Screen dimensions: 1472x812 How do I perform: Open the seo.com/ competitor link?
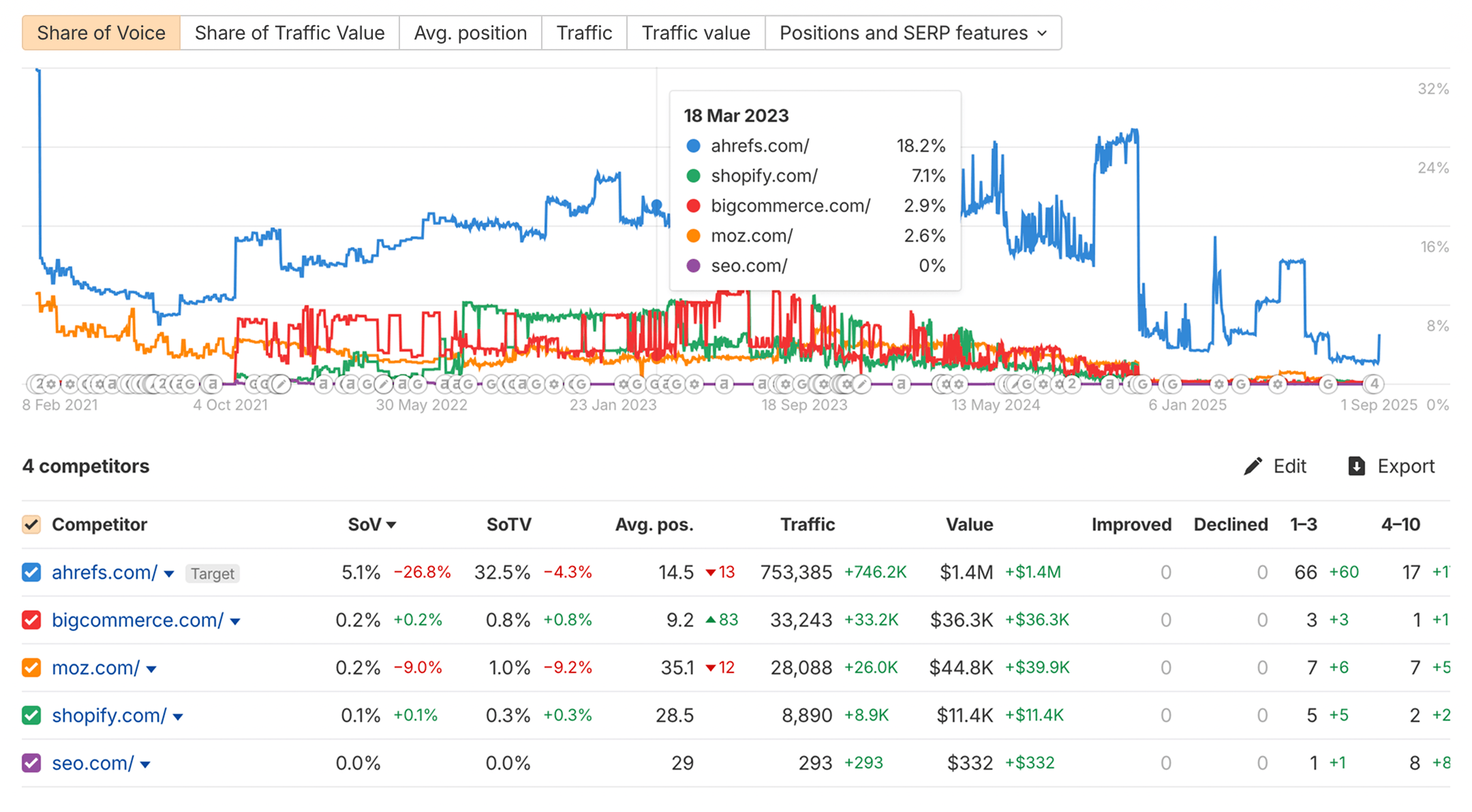tap(93, 763)
